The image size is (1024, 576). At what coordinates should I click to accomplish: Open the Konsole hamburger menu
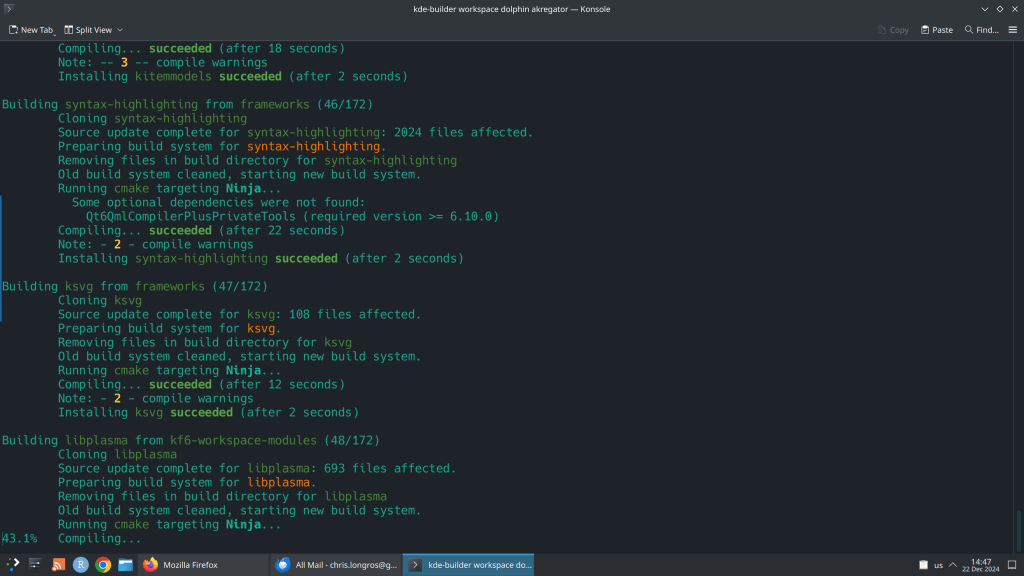(1012, 30)
